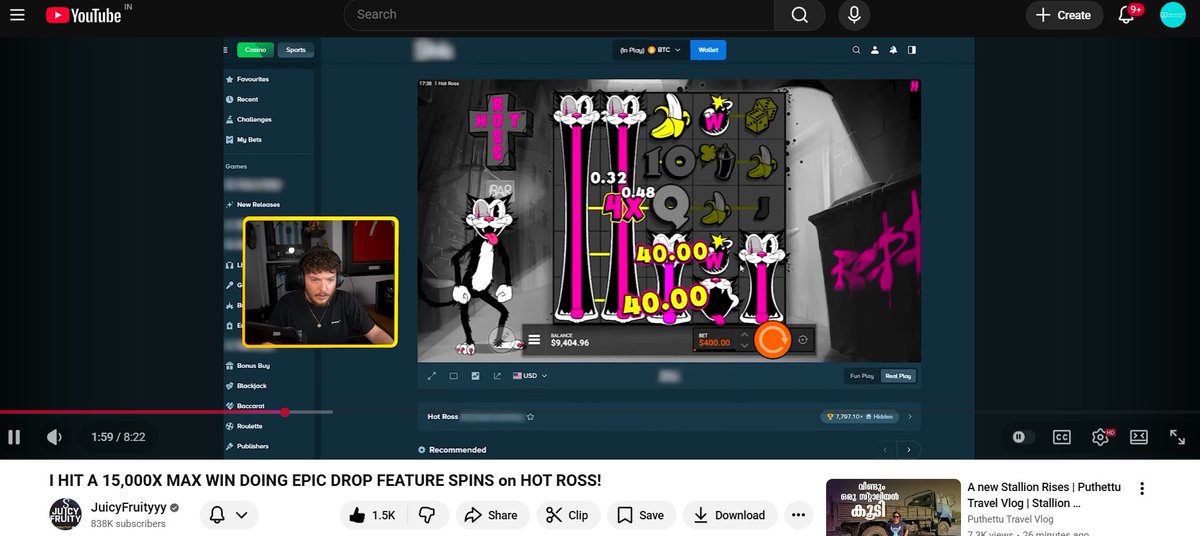
Task: Click Roulette in casino sidebar
Action: [x=249, y=426]
